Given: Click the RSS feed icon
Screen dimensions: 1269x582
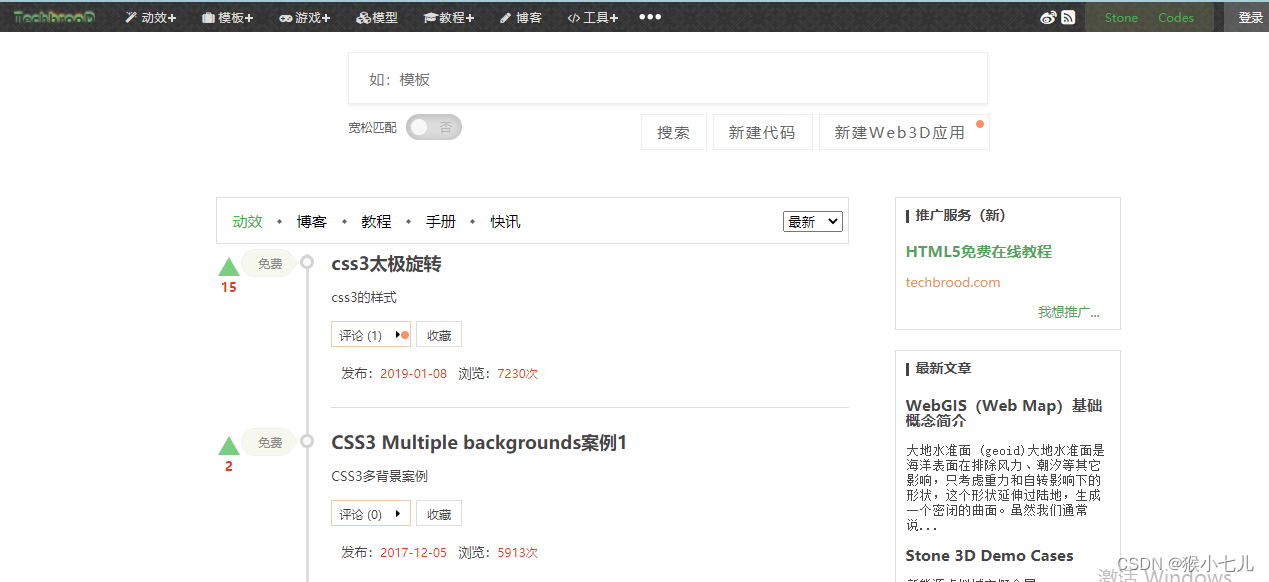Looking at the screenshot, I should [x=1068, y=17].
